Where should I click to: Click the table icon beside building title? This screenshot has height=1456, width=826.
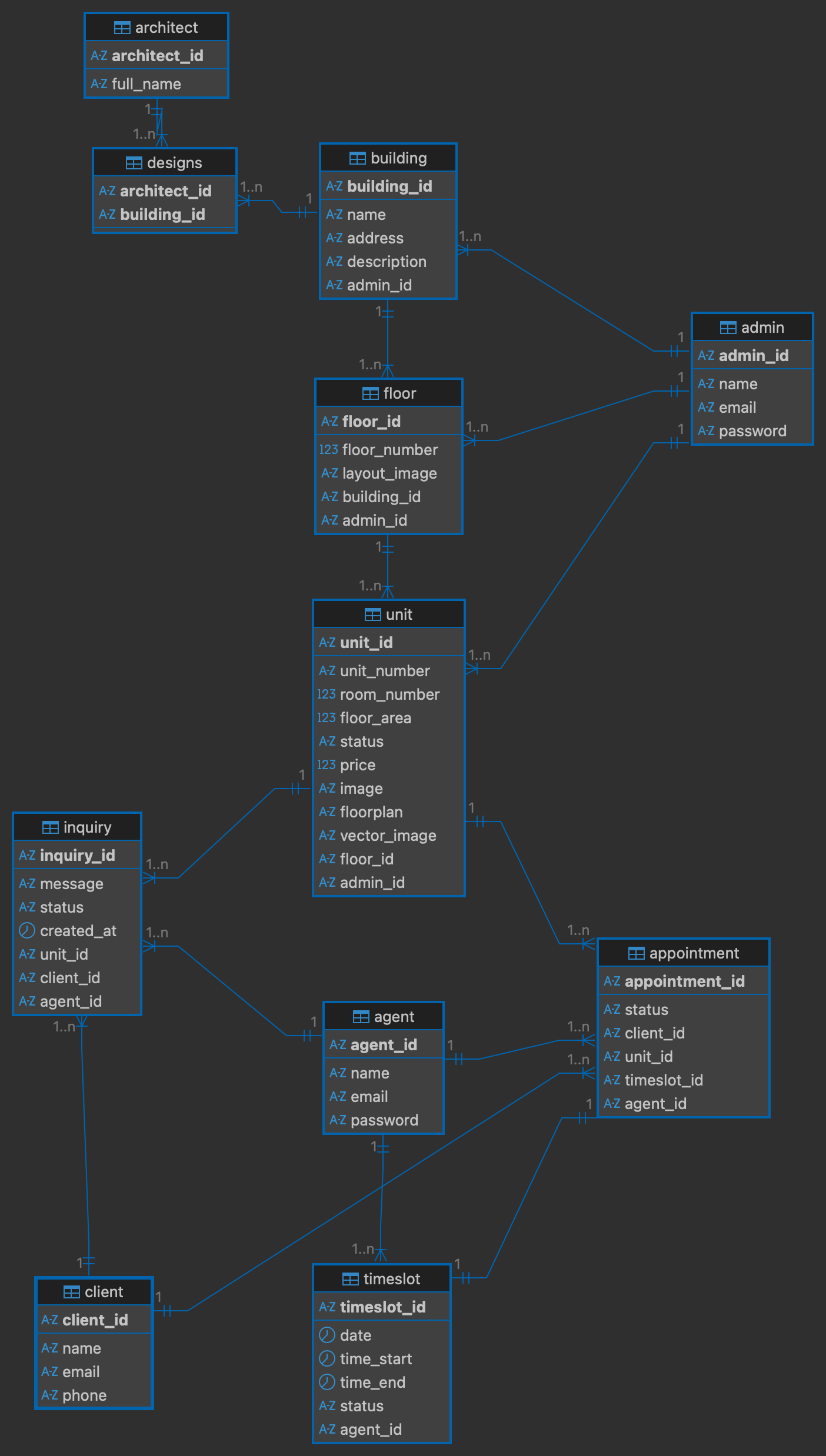(x=357, y=158)
